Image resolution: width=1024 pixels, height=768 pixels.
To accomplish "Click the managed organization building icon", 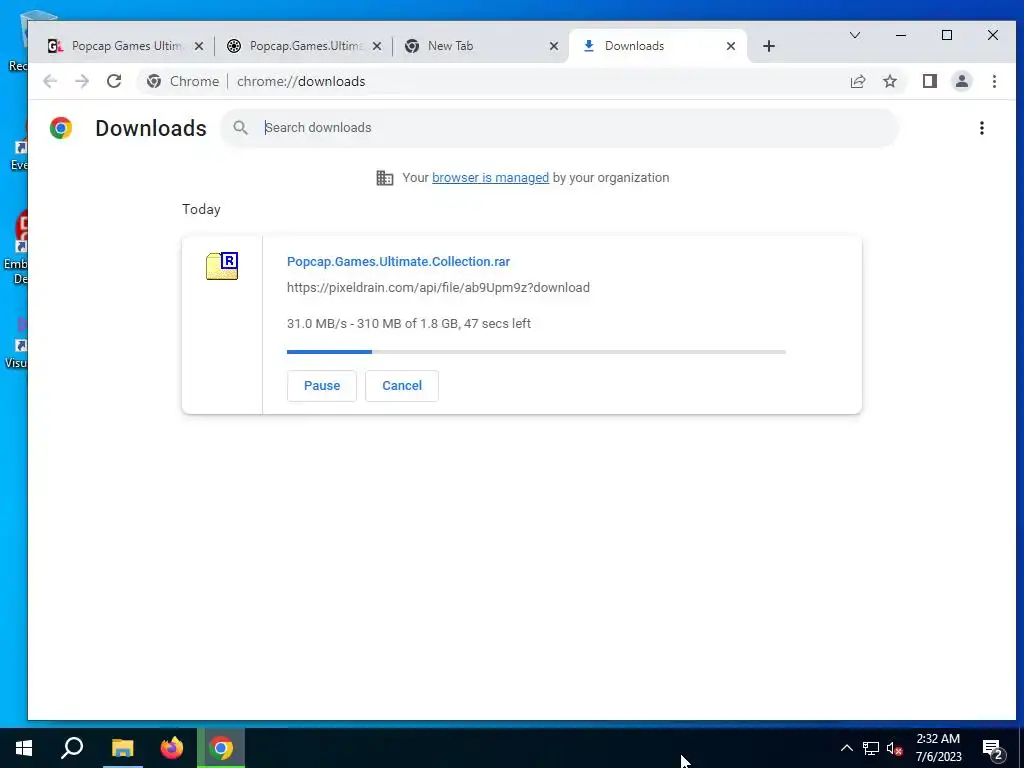I will tap(385, 178).
